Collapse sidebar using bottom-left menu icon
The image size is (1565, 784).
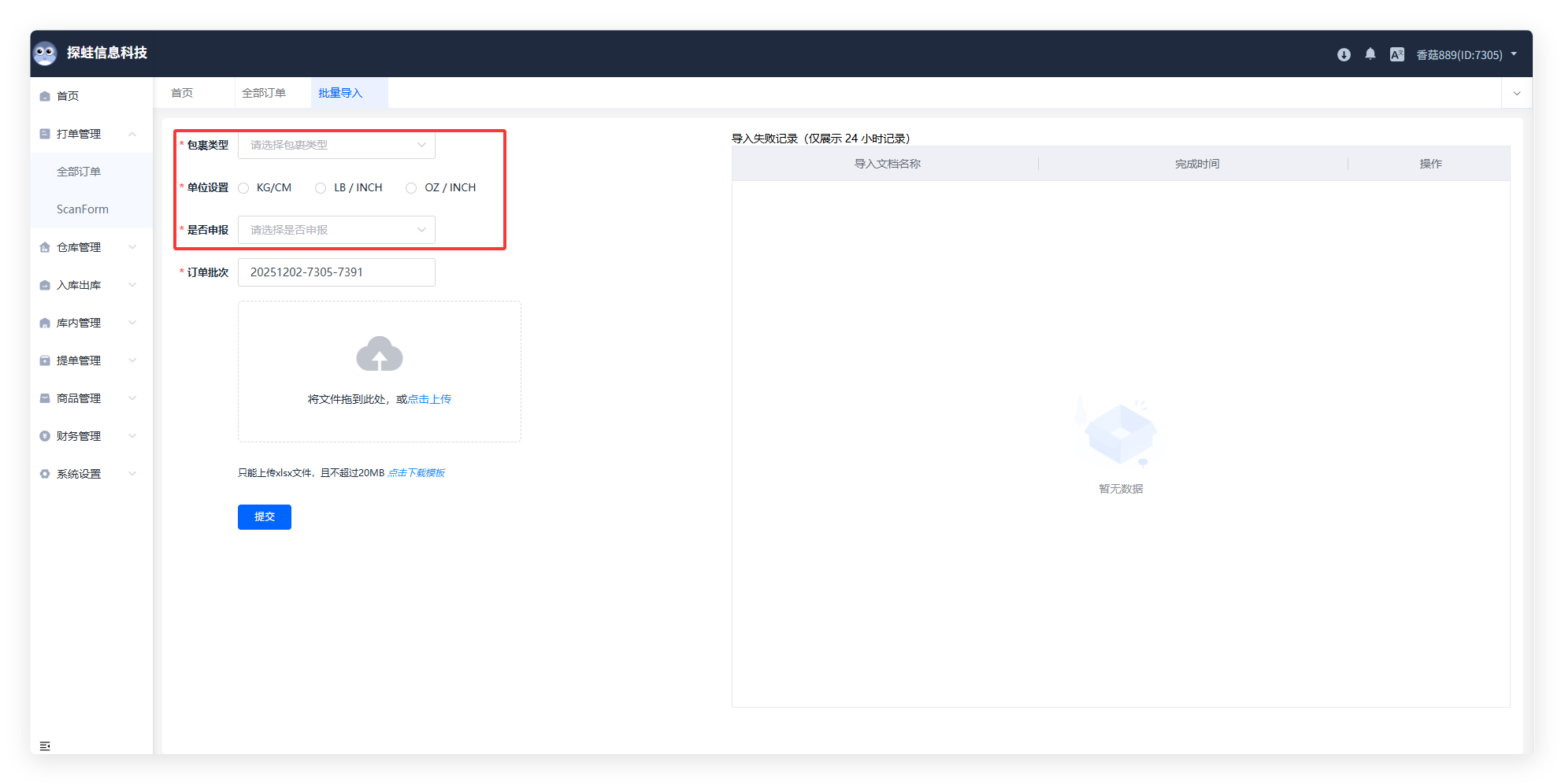(x=45, y=745)
